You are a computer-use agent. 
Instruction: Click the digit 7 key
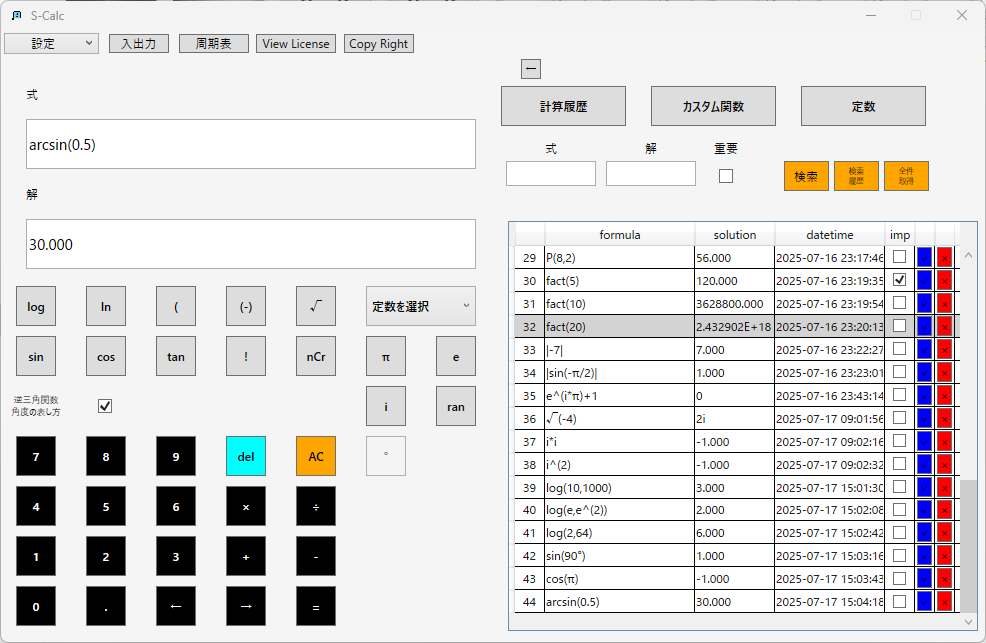coord(36,456)
